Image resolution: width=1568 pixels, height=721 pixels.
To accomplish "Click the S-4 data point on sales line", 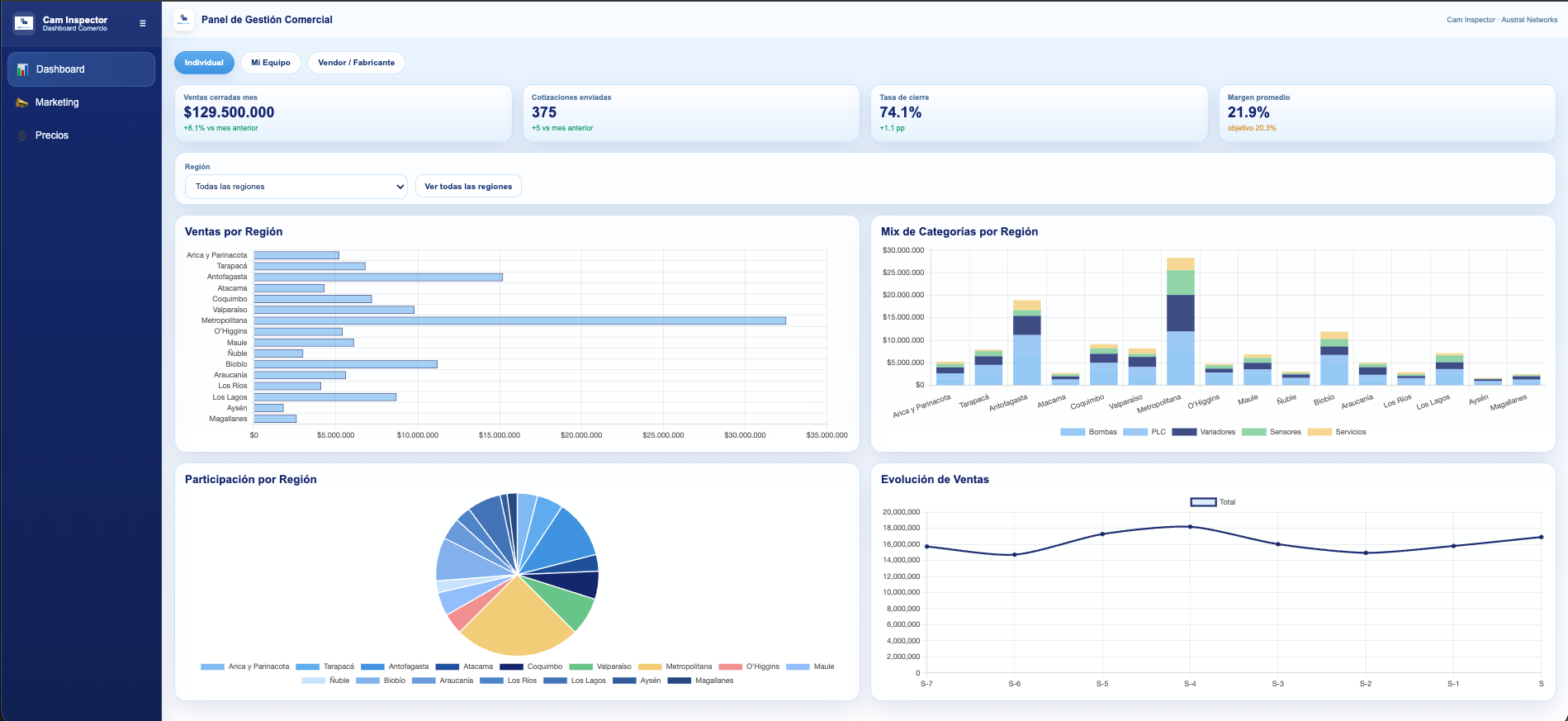I will [x=1190, y=526].
